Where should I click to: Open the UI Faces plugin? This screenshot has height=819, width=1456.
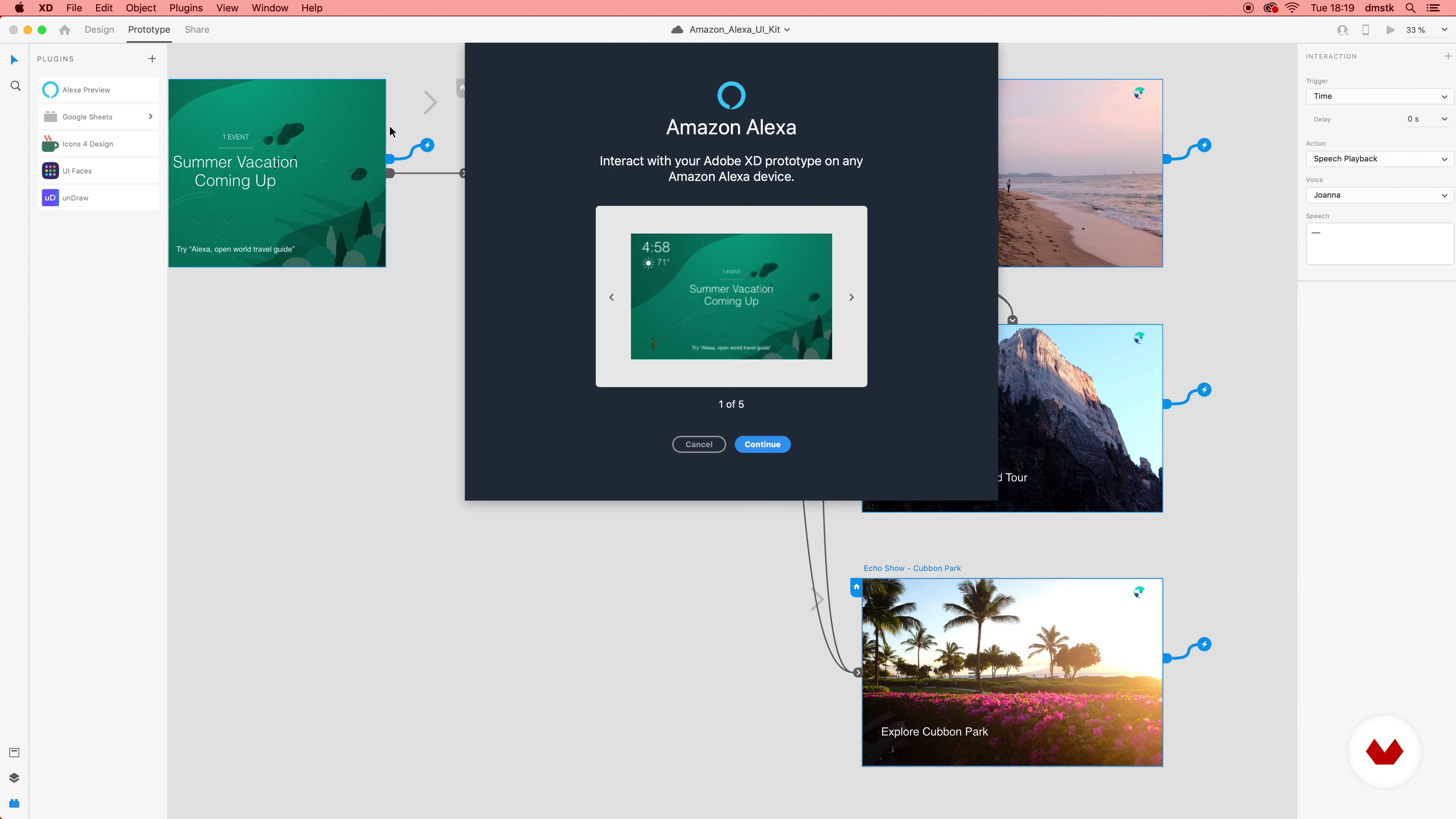98,171
